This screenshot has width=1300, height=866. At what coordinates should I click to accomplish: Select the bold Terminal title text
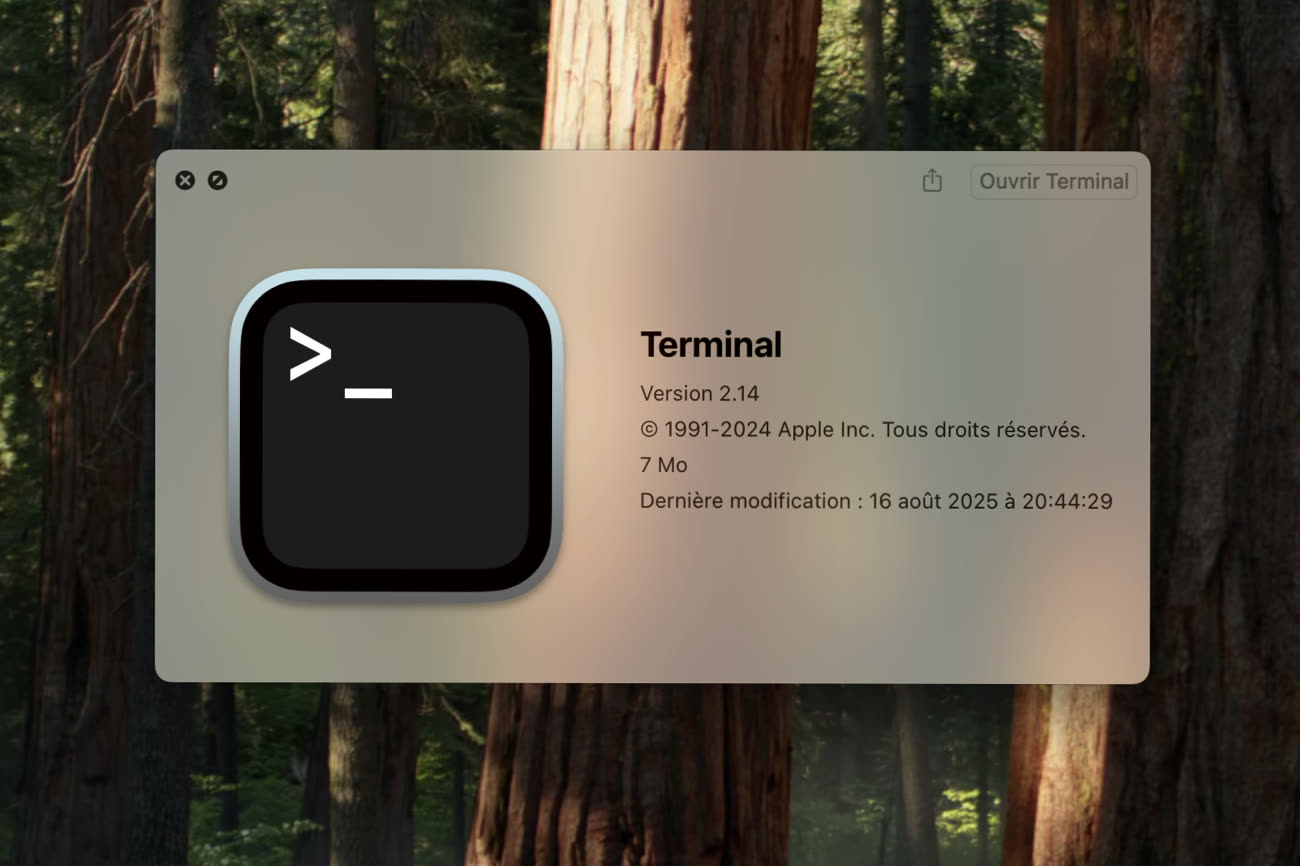point(710,345)
